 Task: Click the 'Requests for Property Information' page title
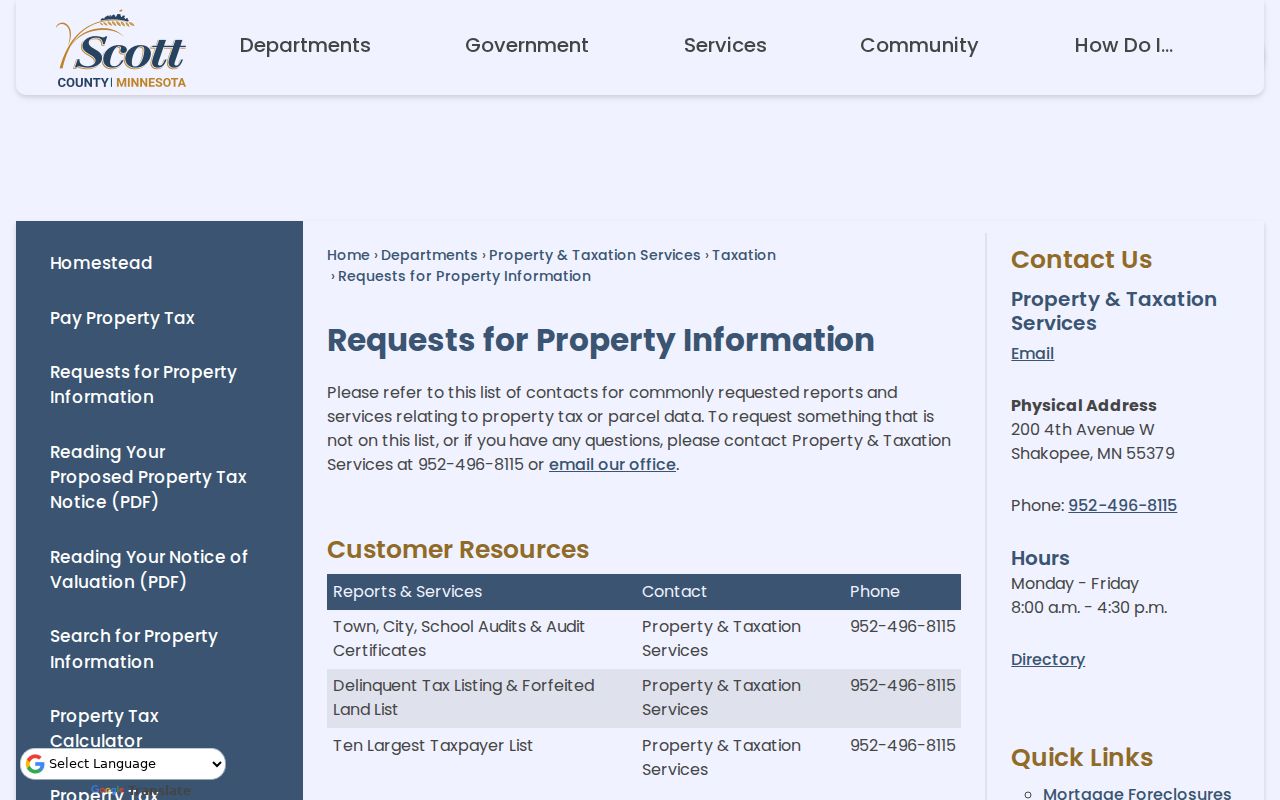[601, 340]
